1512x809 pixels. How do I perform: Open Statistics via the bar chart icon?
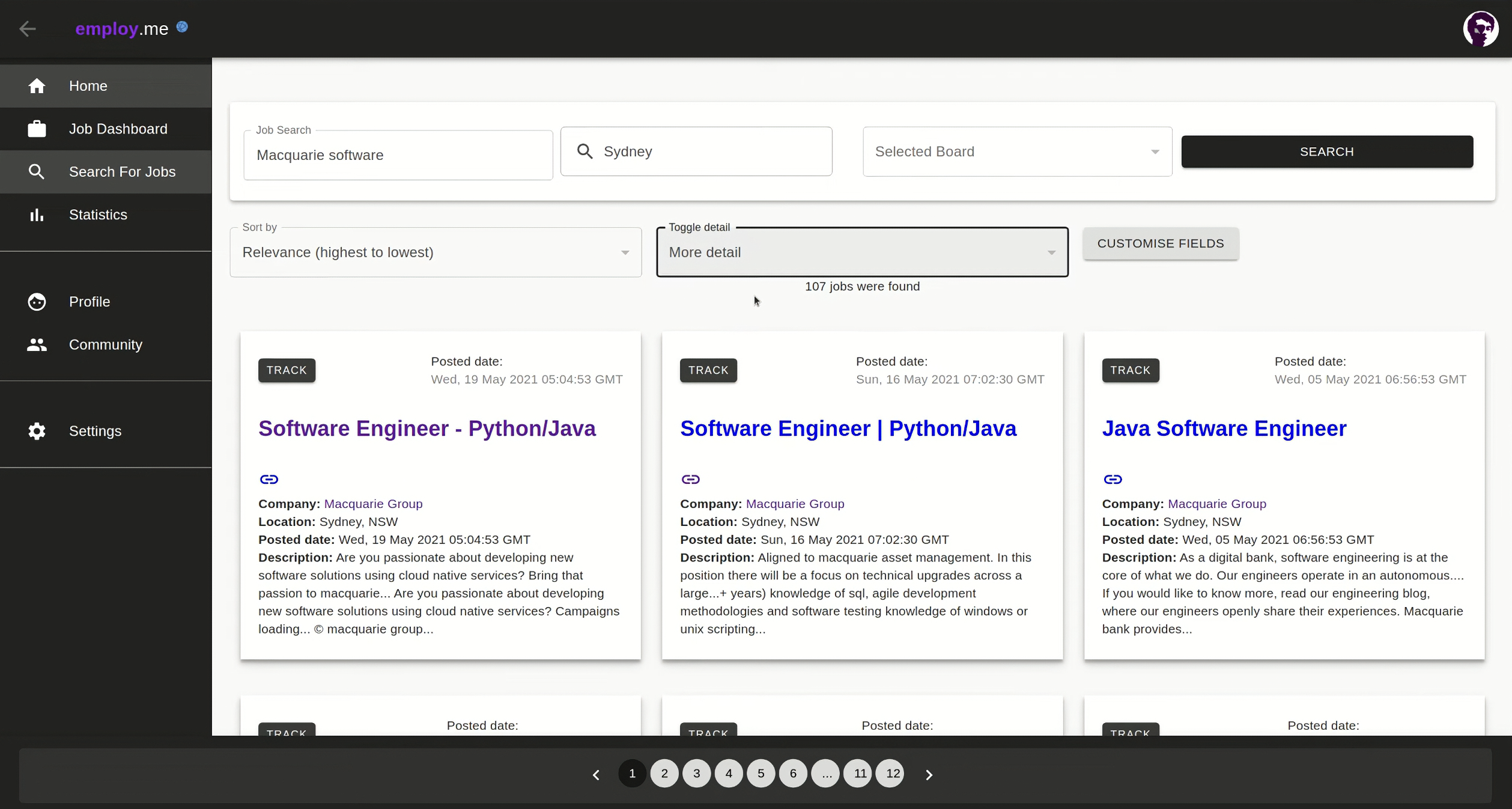37,215
